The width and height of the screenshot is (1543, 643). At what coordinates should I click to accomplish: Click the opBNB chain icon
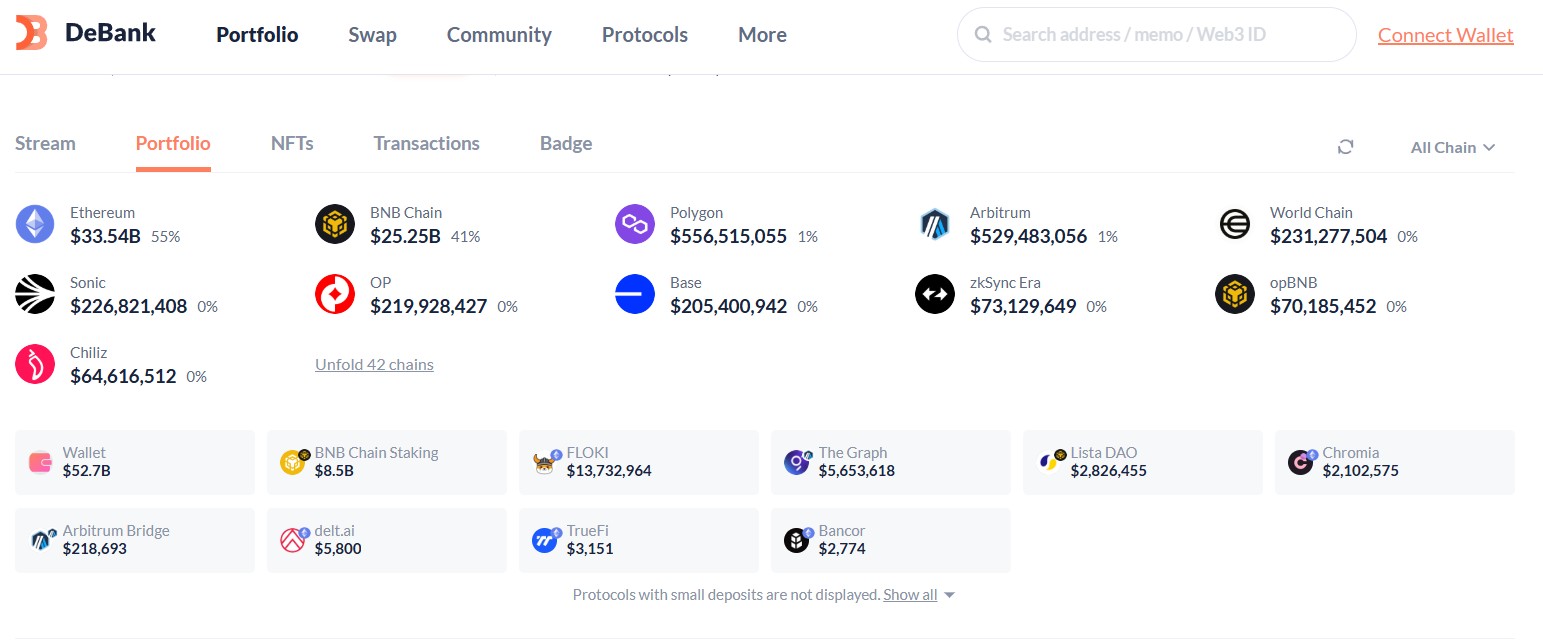coord(1235,294)
